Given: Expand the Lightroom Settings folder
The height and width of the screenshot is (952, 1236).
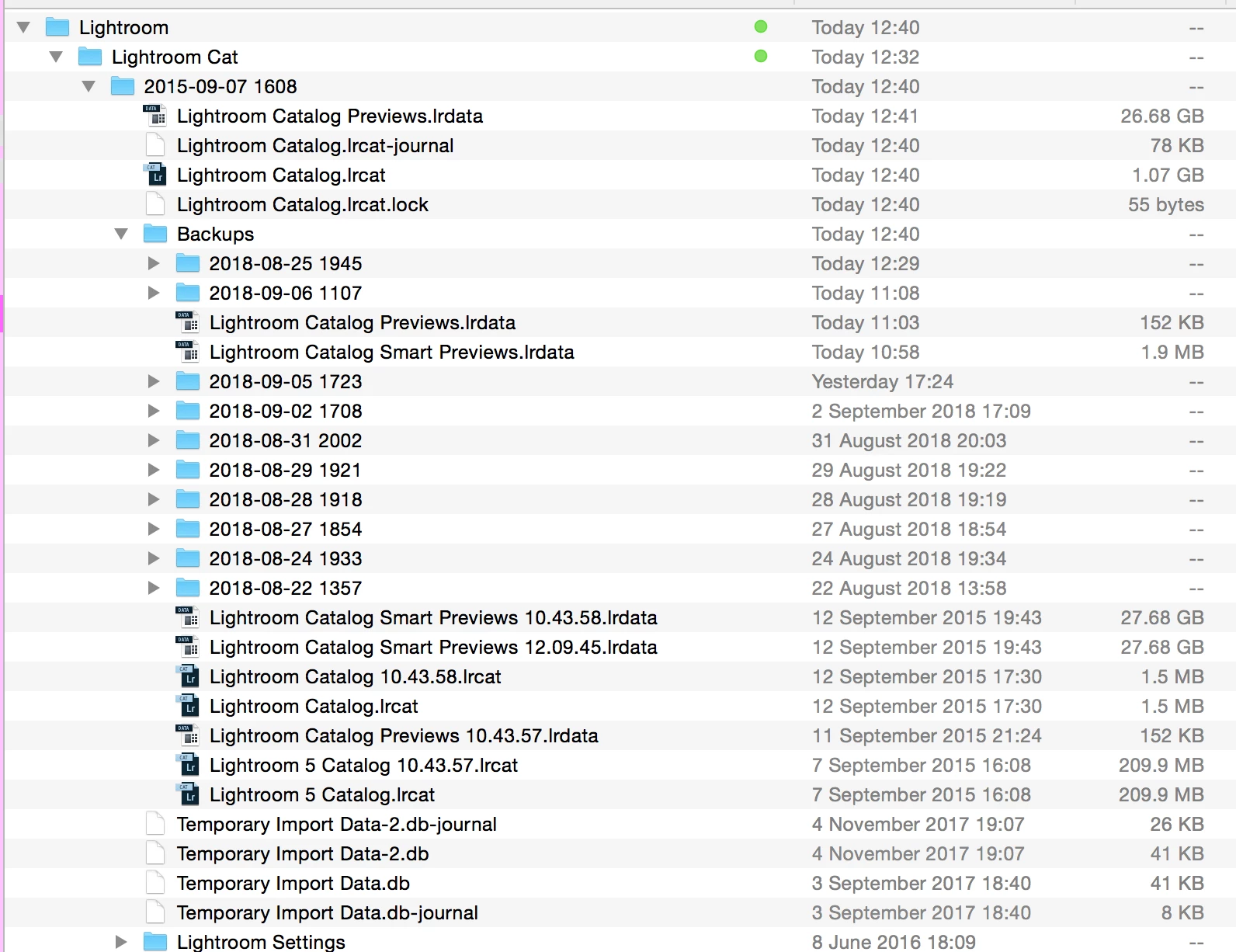Looking at the screenshot, I should [121, 942].
